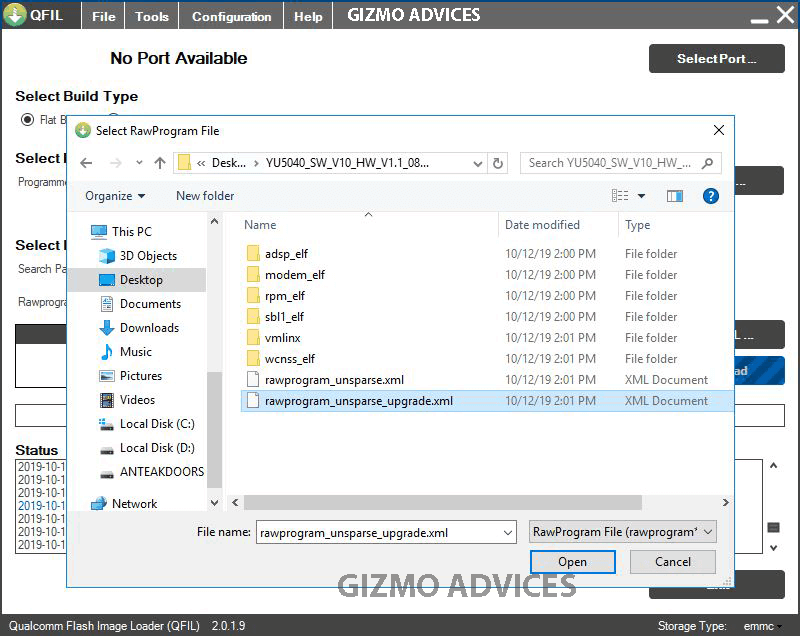800x636 pixels.
Task: Expand the view options dropdown arrow
Action: (641, 196)
